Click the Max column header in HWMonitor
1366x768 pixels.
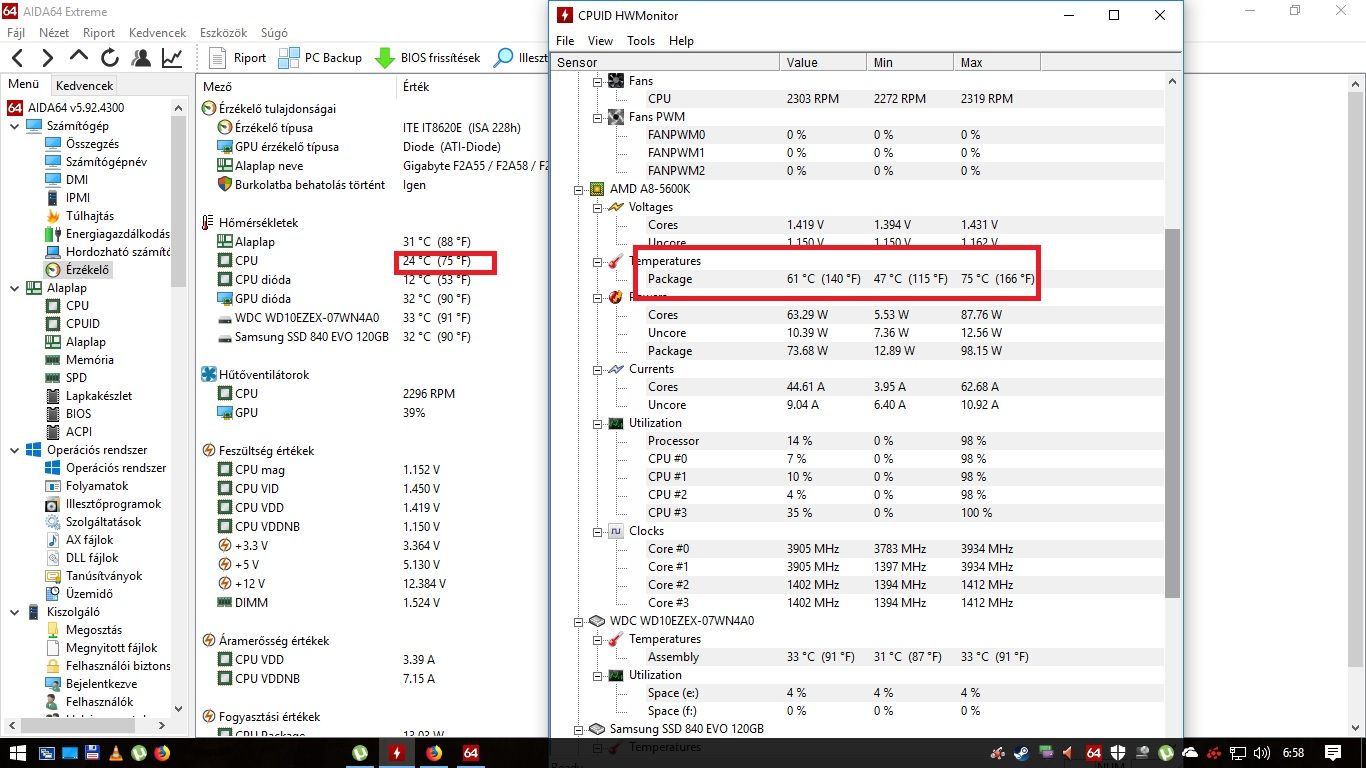point(997,62)
